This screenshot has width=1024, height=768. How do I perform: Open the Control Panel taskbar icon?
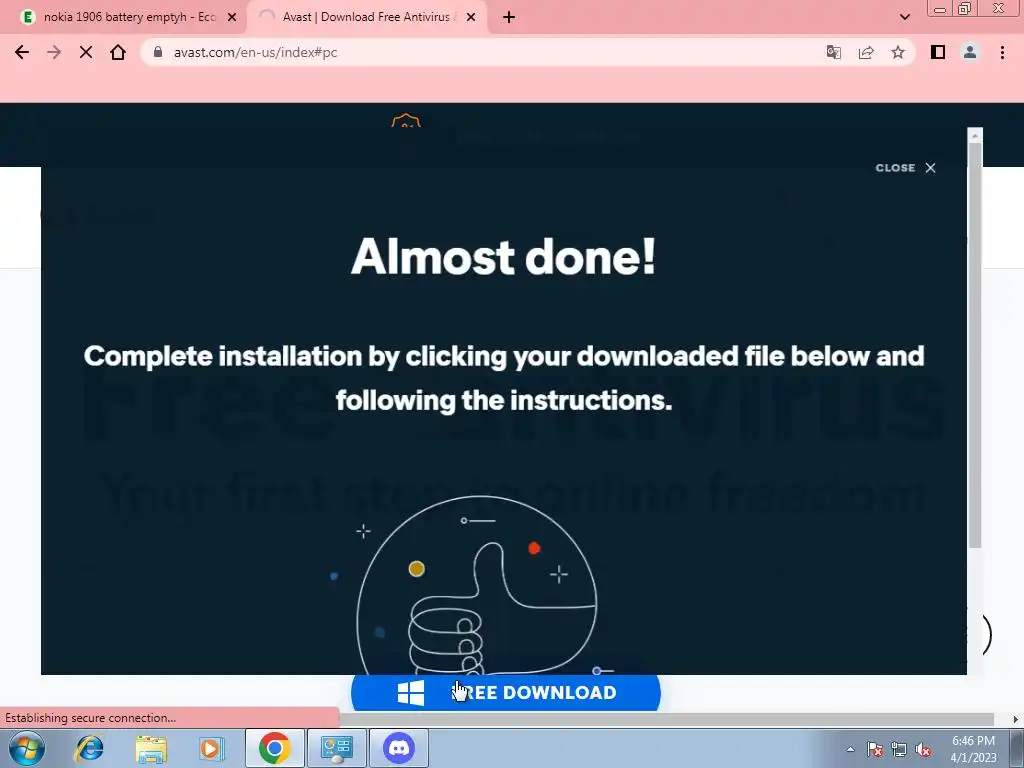[337, 748]
